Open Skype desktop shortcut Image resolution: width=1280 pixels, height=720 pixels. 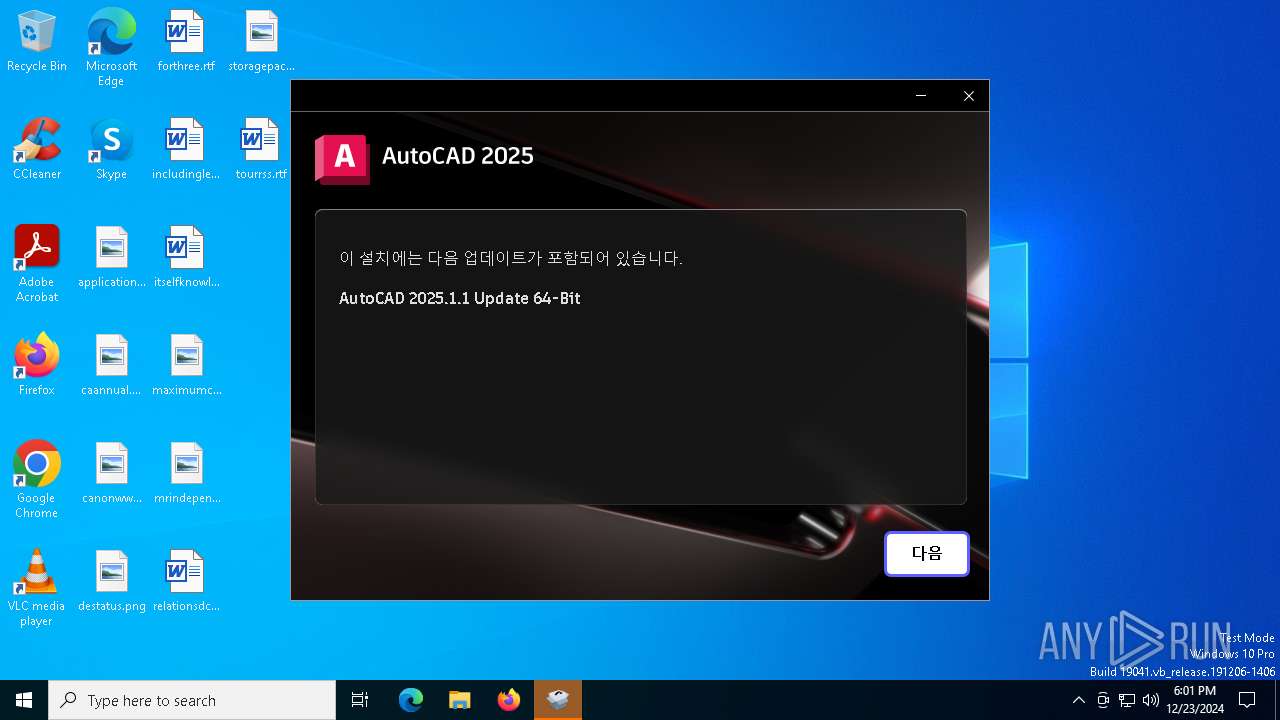coord(111,150)
